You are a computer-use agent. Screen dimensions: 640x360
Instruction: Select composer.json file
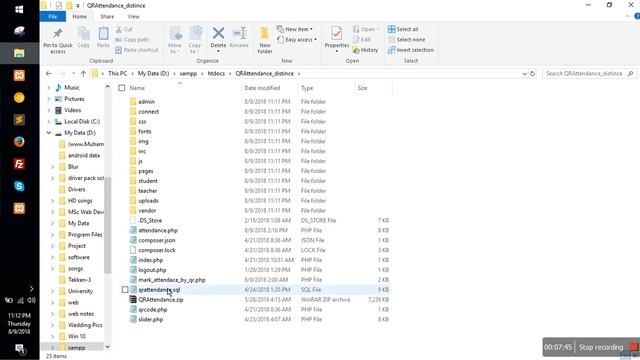click(156, 240)
